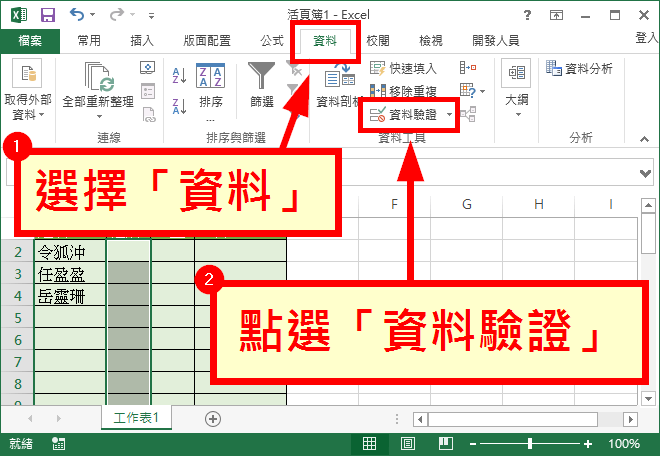Click zoom out minus button

pos(473,444)
